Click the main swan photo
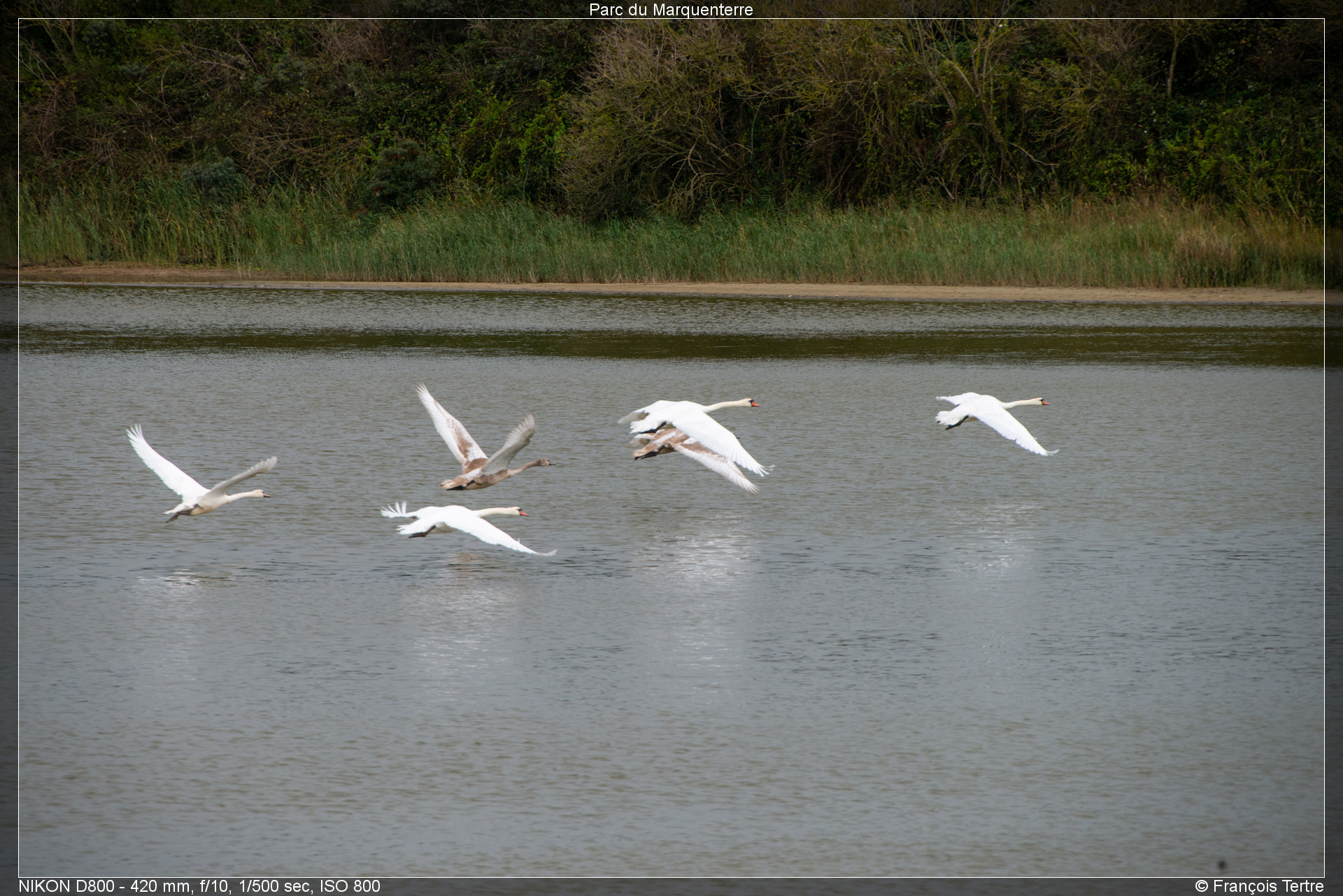Screen dimensions: 1343x896 671,448
